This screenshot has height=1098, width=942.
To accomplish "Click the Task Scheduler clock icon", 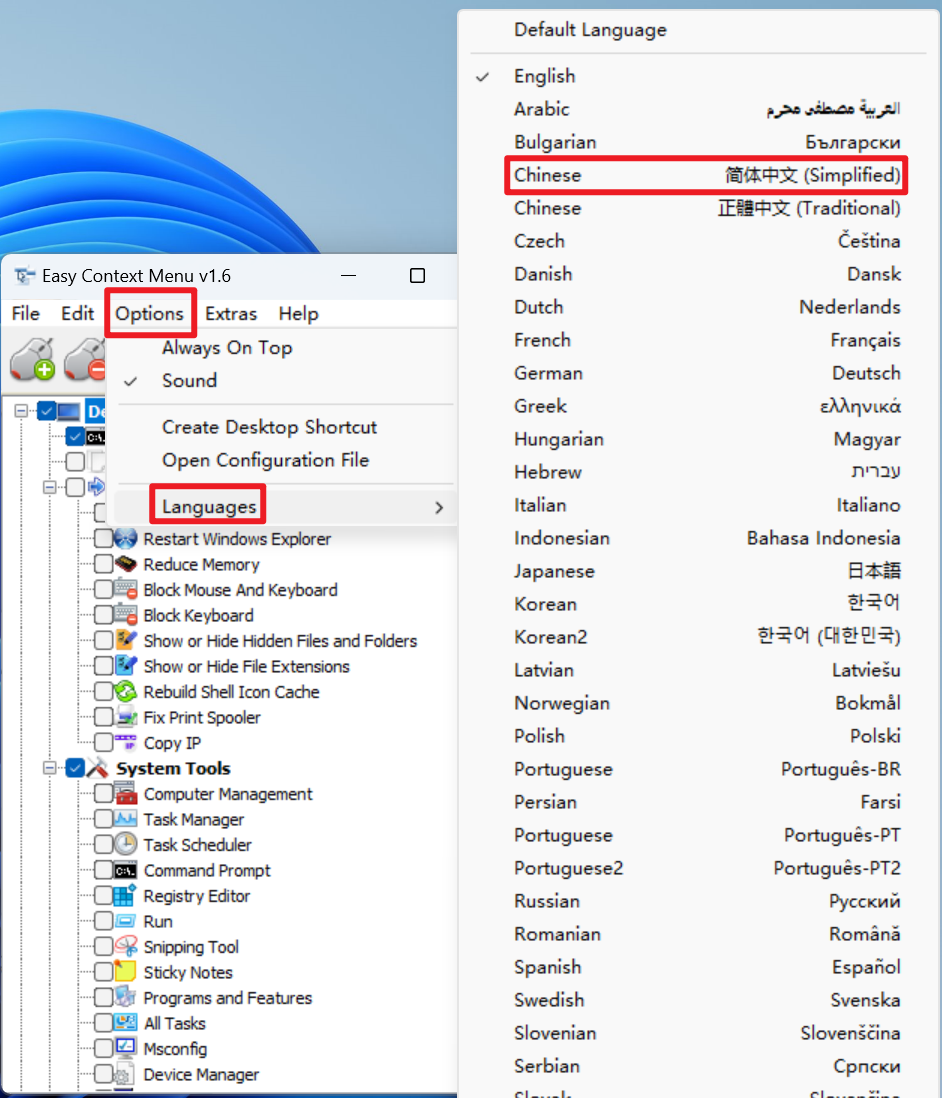I will 126,845.
